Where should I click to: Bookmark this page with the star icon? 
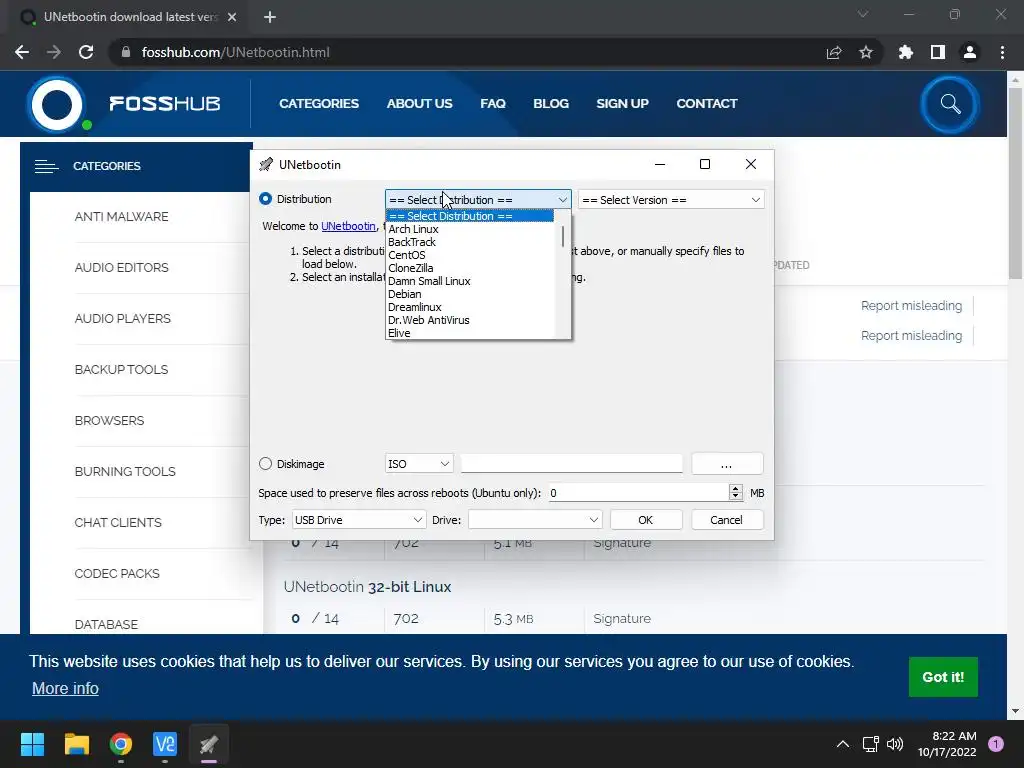pyautogui.click(x=866, y=52)
